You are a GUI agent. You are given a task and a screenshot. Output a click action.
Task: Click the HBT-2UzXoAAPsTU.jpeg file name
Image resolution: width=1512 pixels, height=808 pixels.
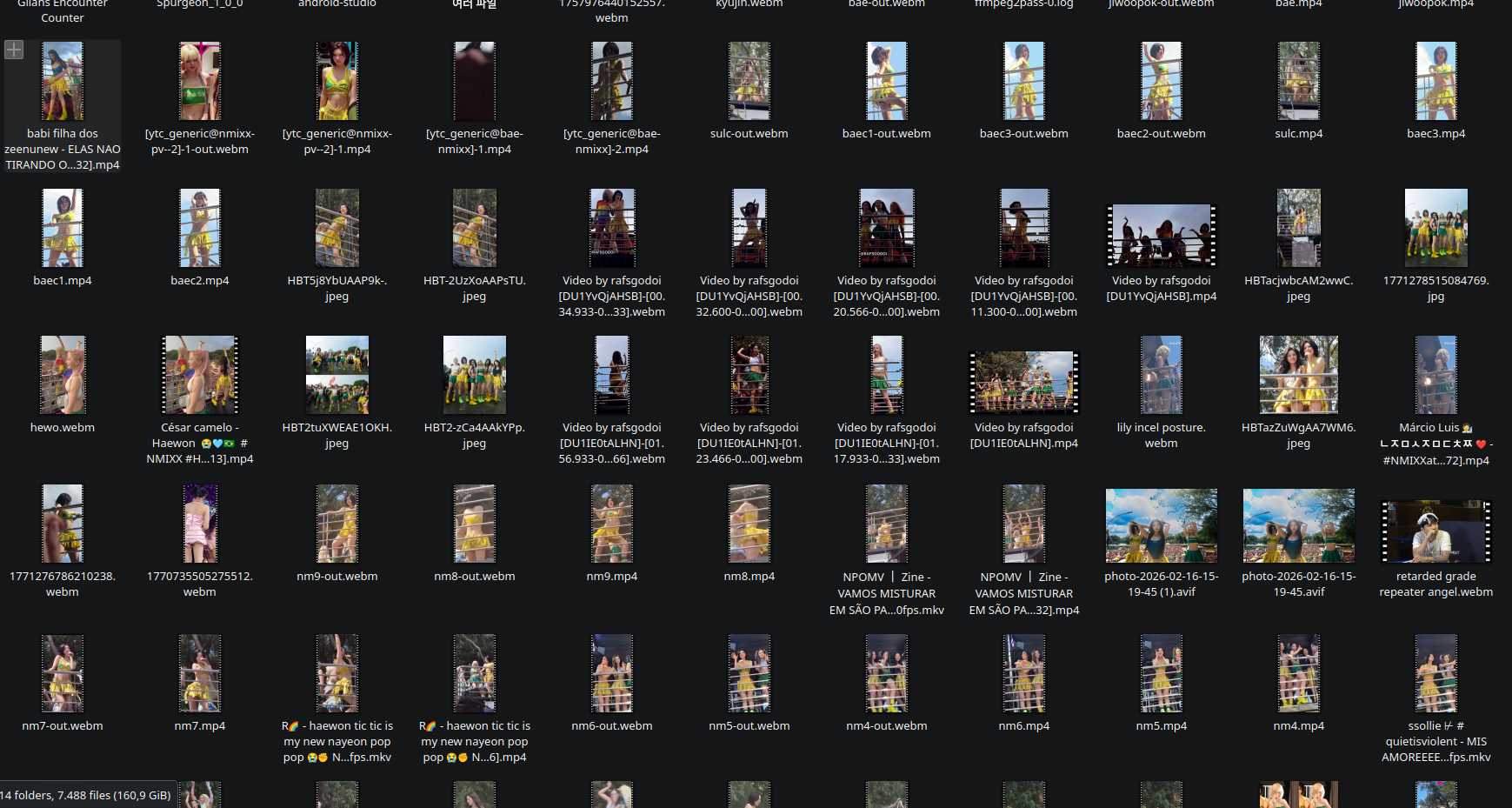(x=475, y=289)
